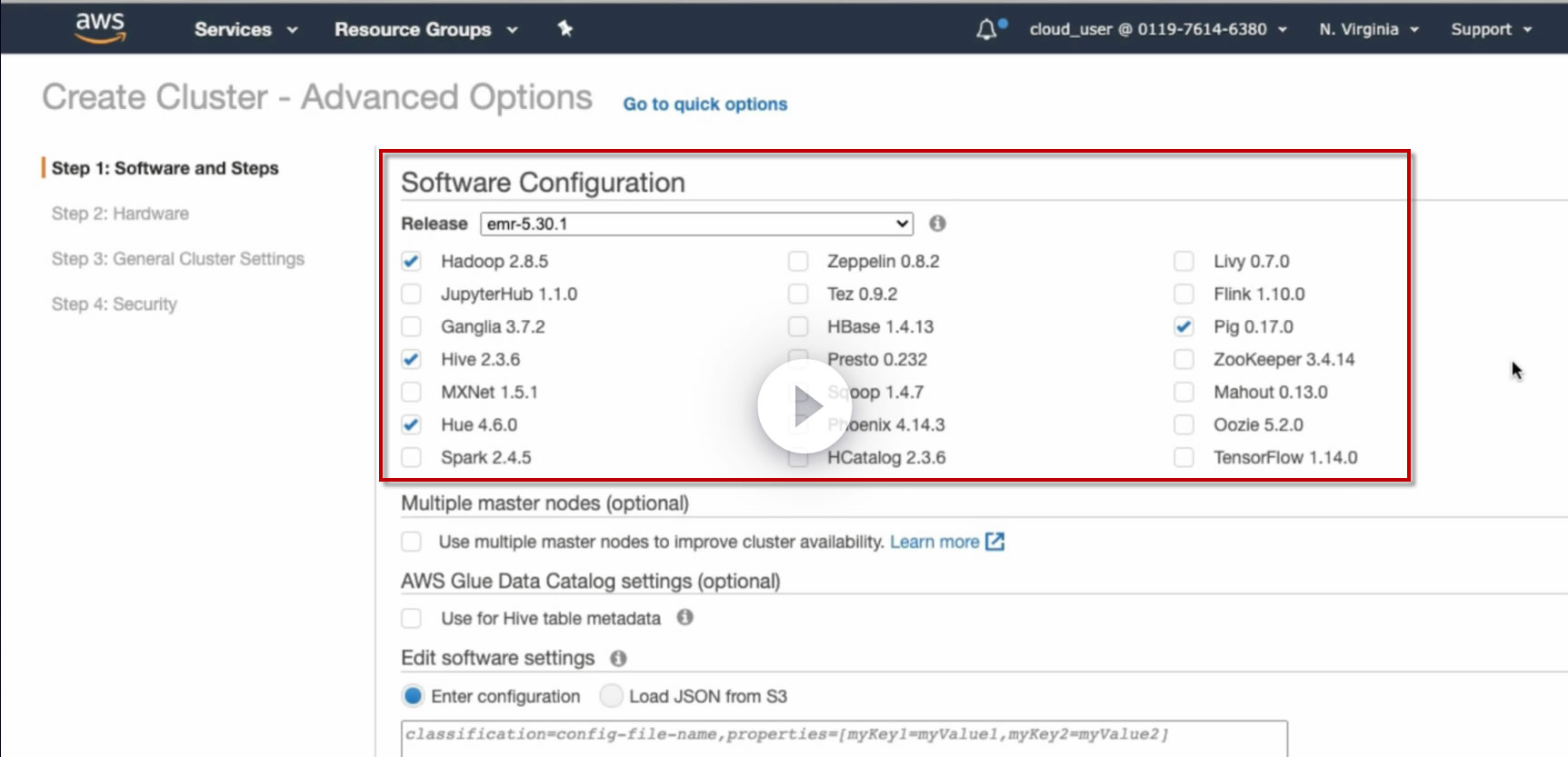Expand the Services menu
This screenshot has height=757, width=1568.
pyautogui.click(x=245, y=29)
